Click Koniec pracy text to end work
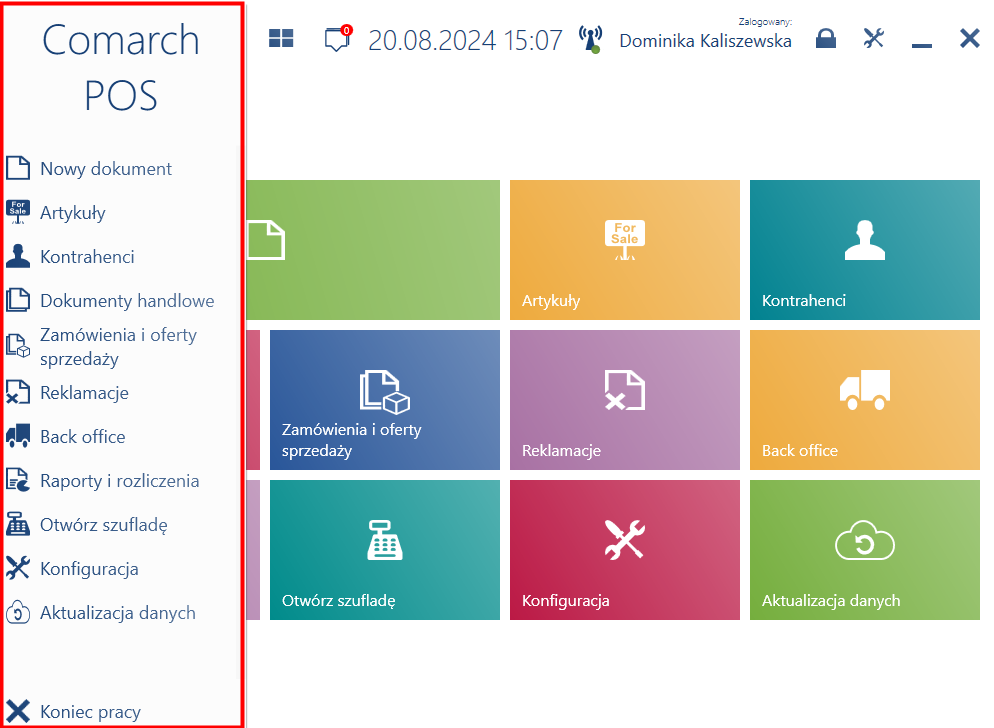This screenshot has height=728, width=994. pyautogui.click(x=91, y=712)
